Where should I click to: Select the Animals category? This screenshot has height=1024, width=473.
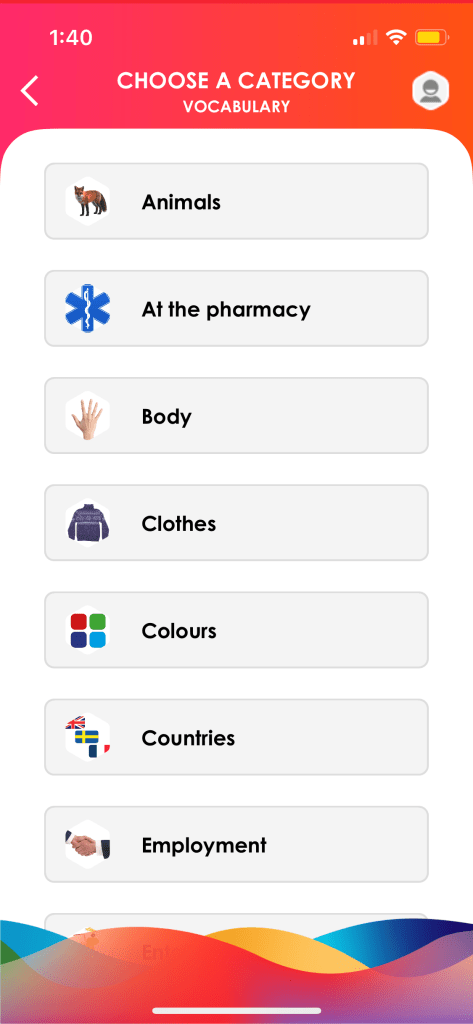(x=236, y=201)
